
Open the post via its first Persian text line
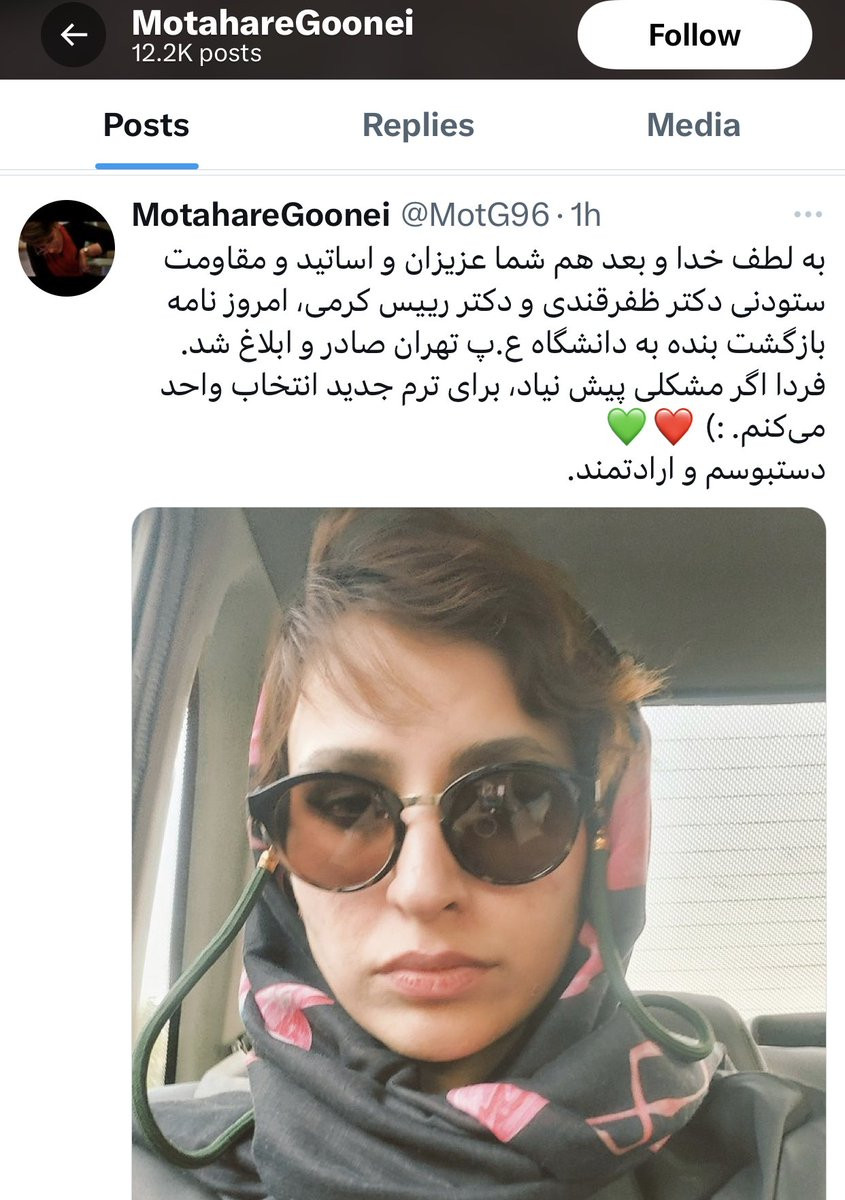[x=494, y=258]
